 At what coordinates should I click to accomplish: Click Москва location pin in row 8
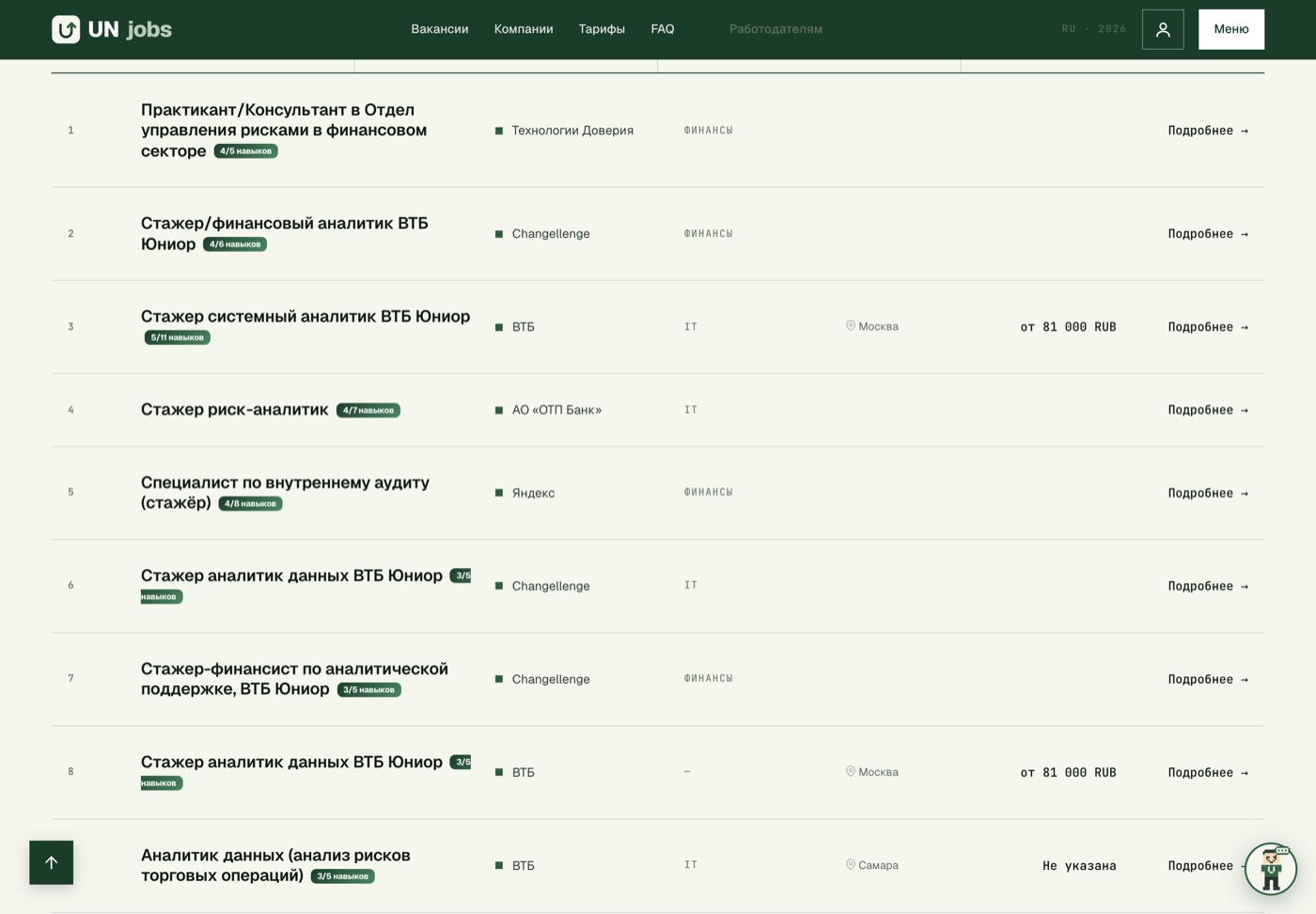coord(851,772)
